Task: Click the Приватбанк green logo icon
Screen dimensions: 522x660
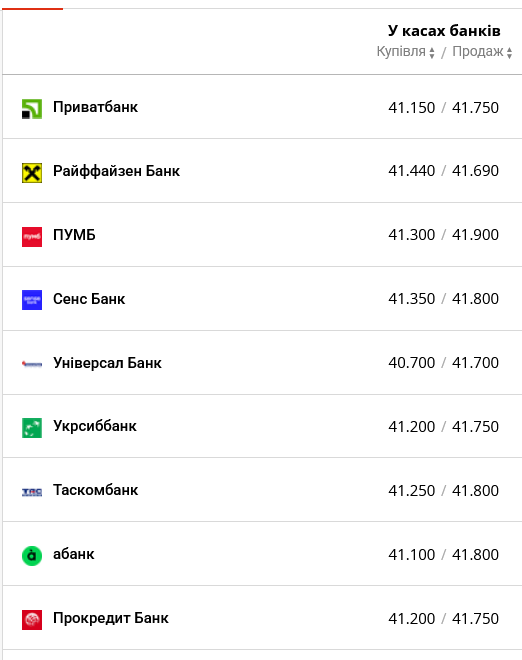Action: pos(32,109)
